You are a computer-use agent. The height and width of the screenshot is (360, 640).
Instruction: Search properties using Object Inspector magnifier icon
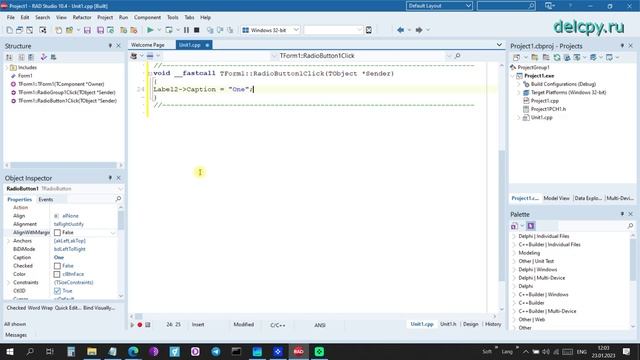pos(118,199)
